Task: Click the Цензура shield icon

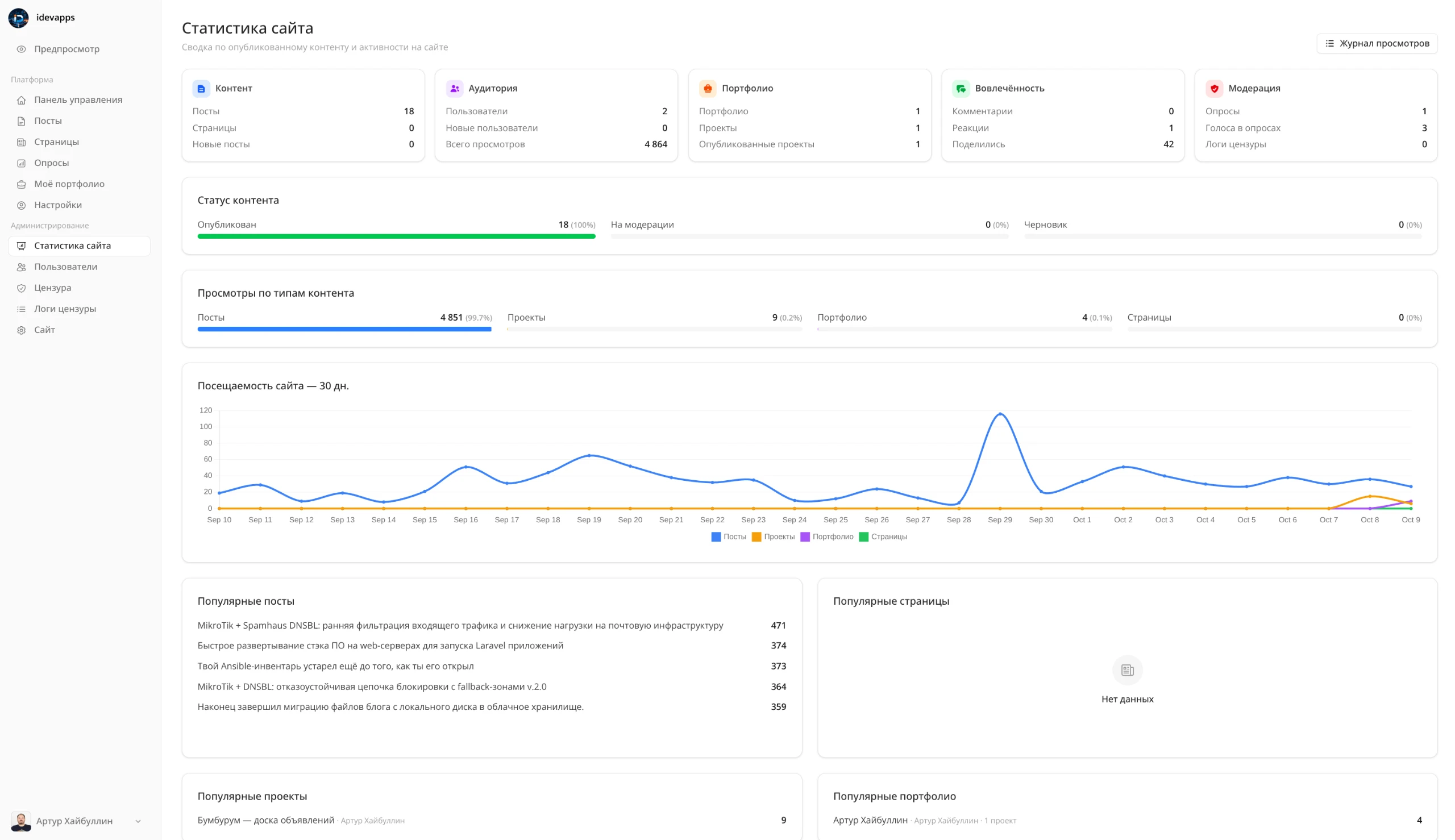Action: coord(22,288)
